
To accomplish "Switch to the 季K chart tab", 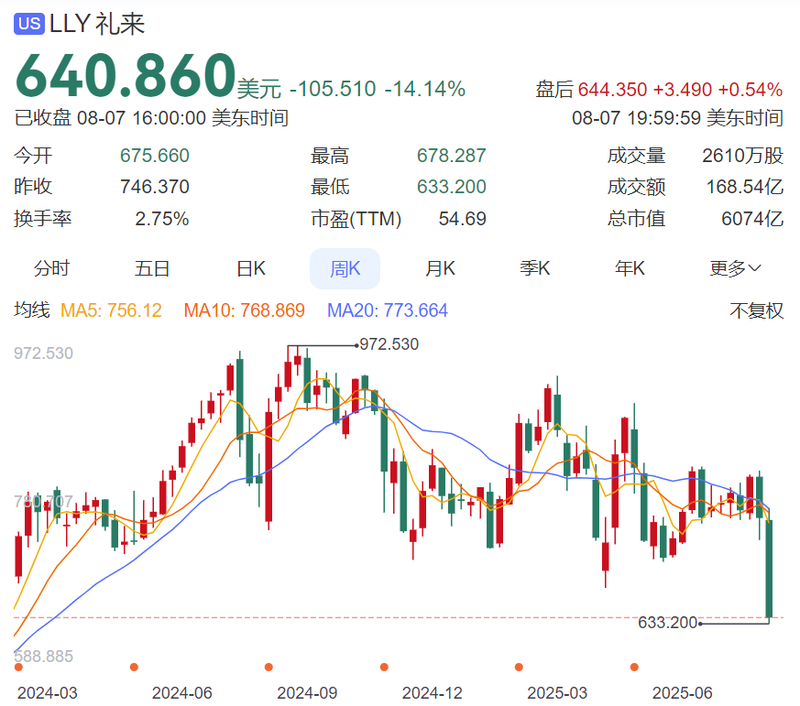I will coord(535,268).
